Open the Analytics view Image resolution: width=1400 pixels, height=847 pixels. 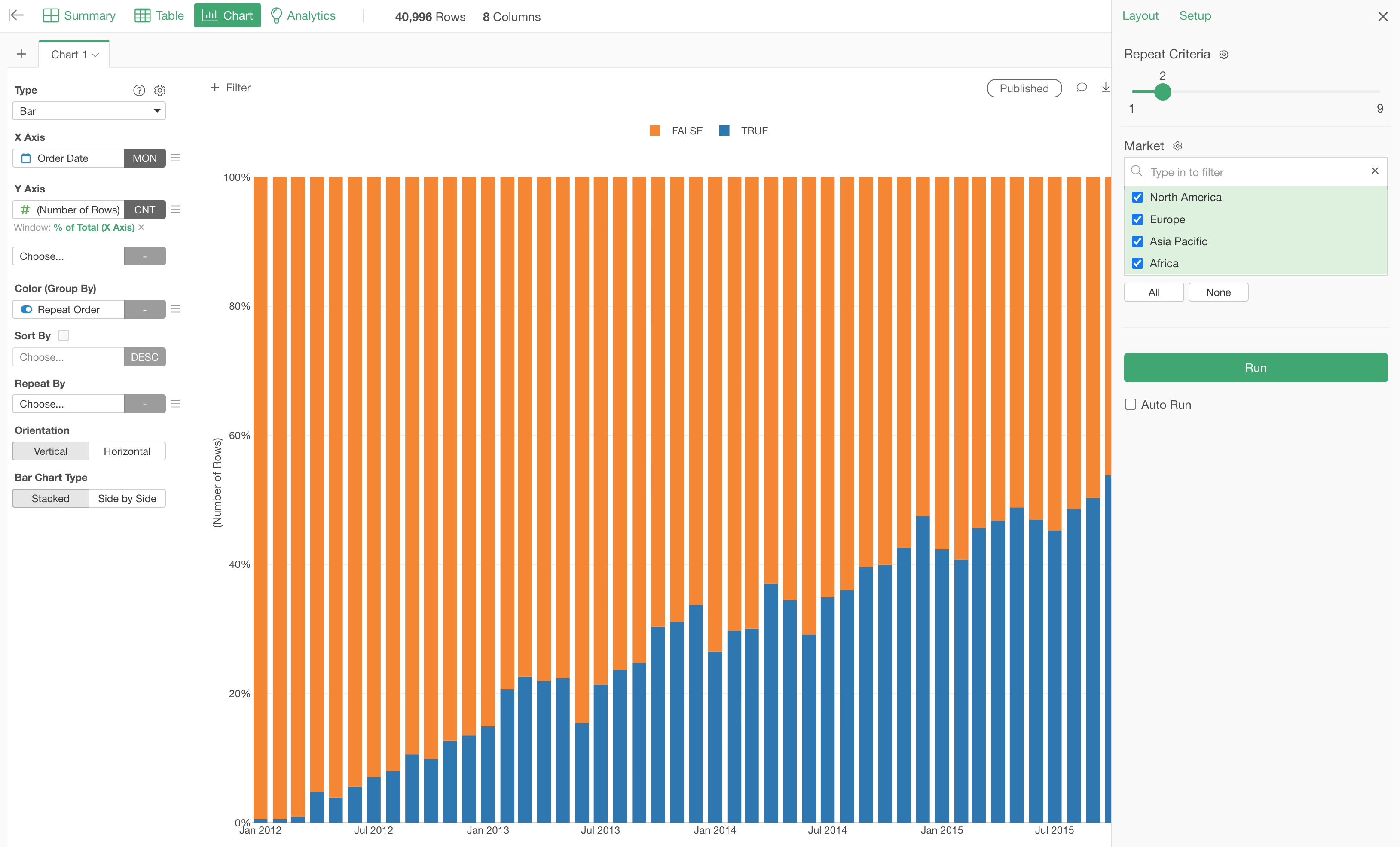click(303, 16)
